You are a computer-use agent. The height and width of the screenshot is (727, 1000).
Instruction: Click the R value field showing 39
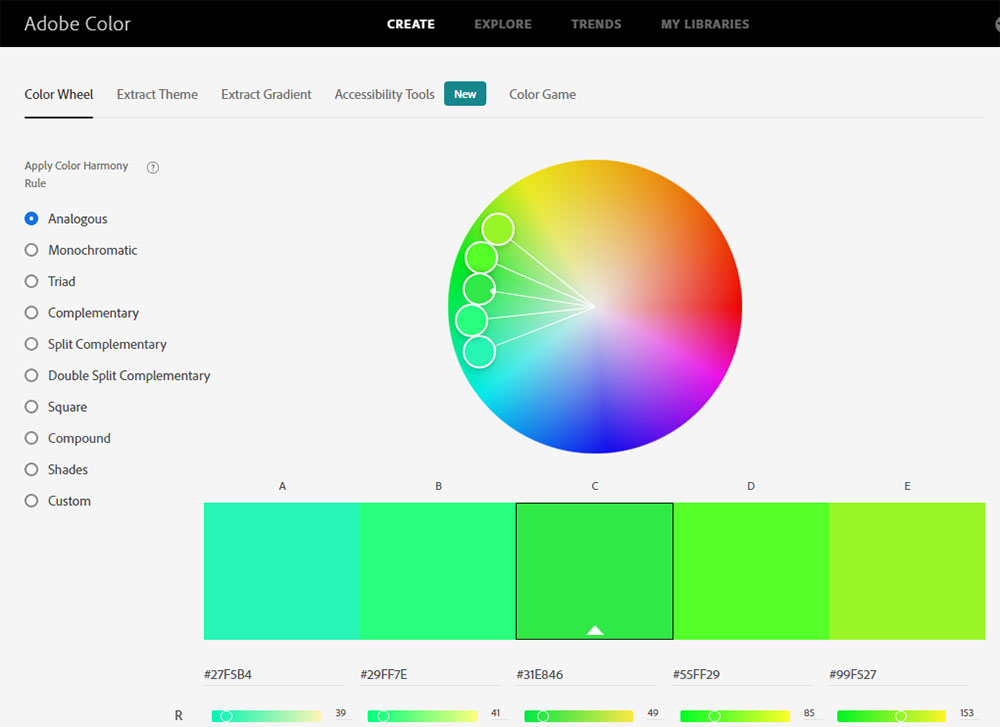(341, 713)
